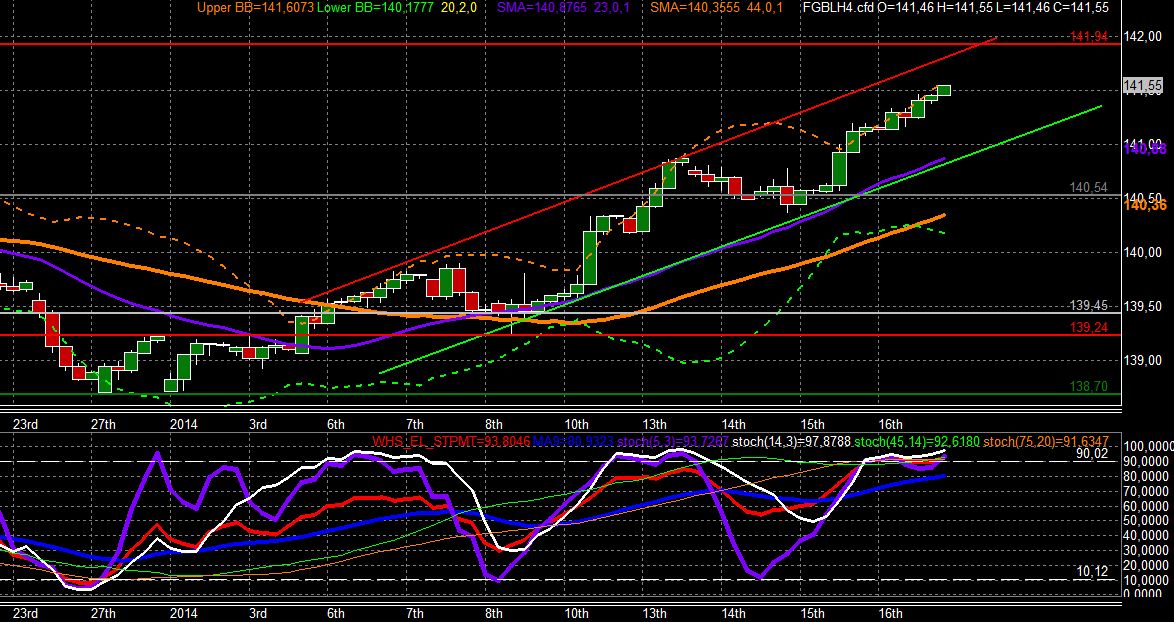
Task: Click the 2014 label on the price chart axis
Action: point(183,424)
